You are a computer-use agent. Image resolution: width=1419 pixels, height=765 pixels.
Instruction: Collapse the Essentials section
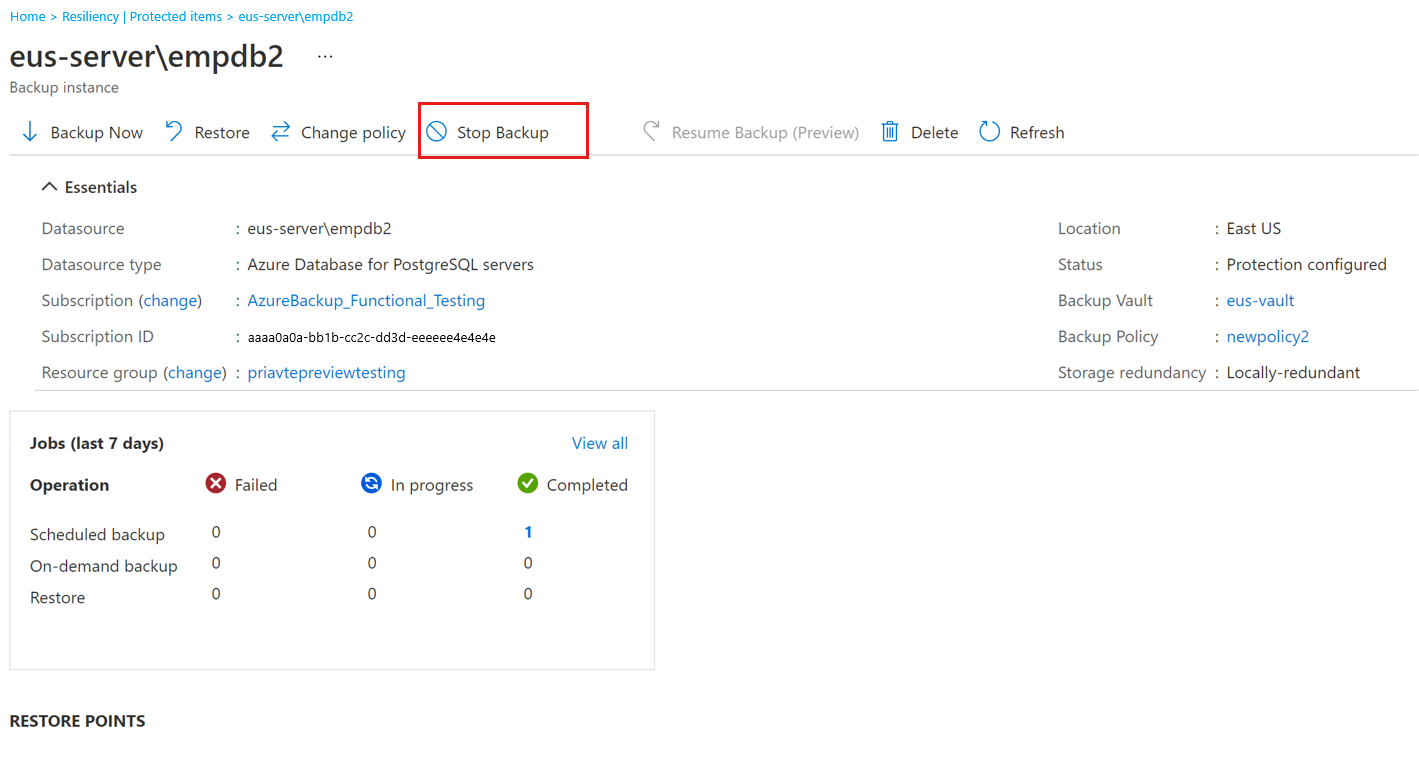pos(49,187)
